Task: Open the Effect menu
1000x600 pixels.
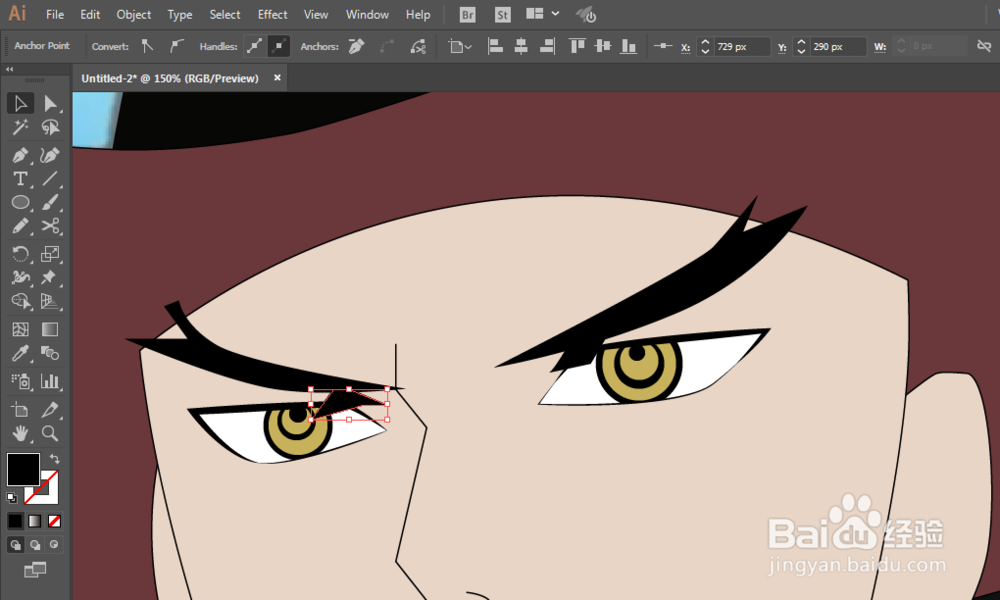Action: tap(272, 15)
